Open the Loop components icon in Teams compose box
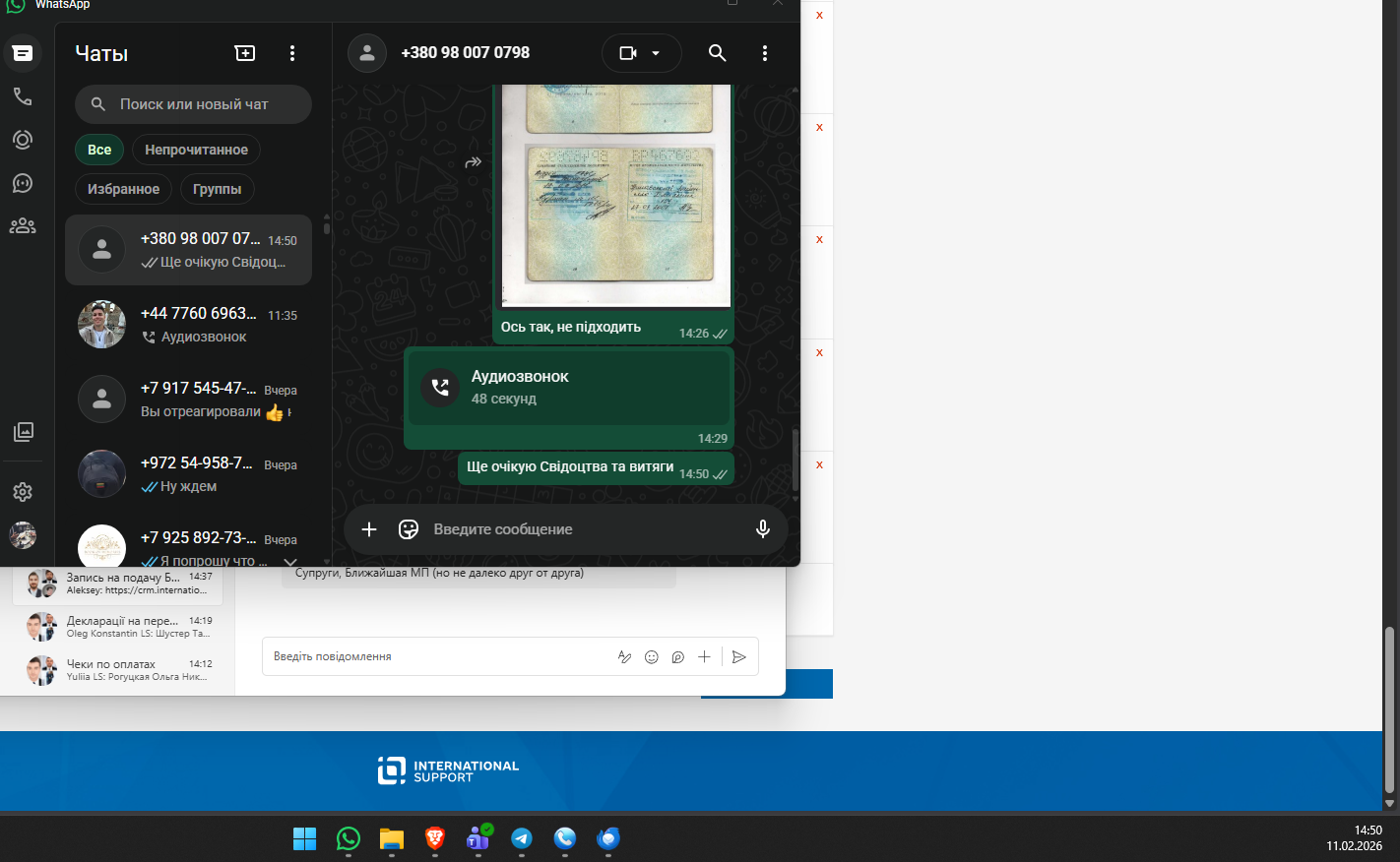Screen dimensions: 1400x862 [677, 657]
